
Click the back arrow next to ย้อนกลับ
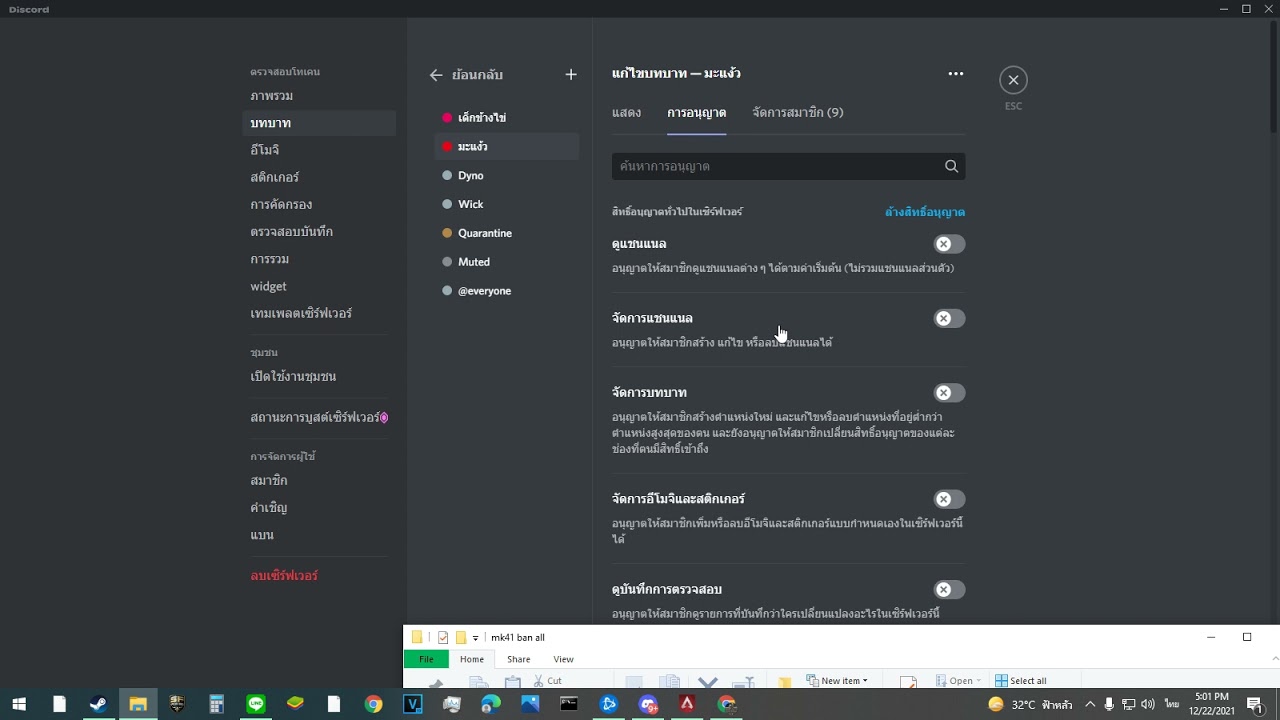pyautogui.click(x=435, y=75)
